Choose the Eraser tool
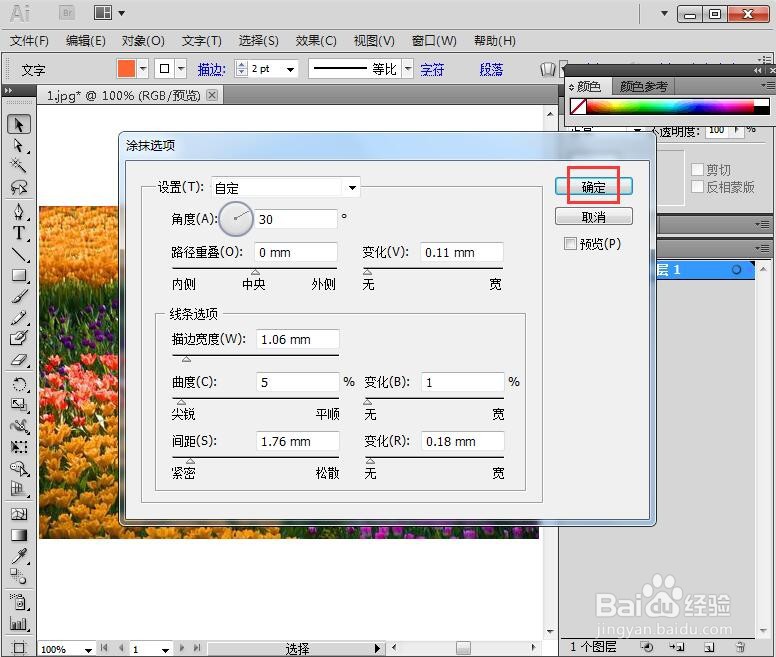The width and height of the screenshot is (776, 657). click(19, 360)
